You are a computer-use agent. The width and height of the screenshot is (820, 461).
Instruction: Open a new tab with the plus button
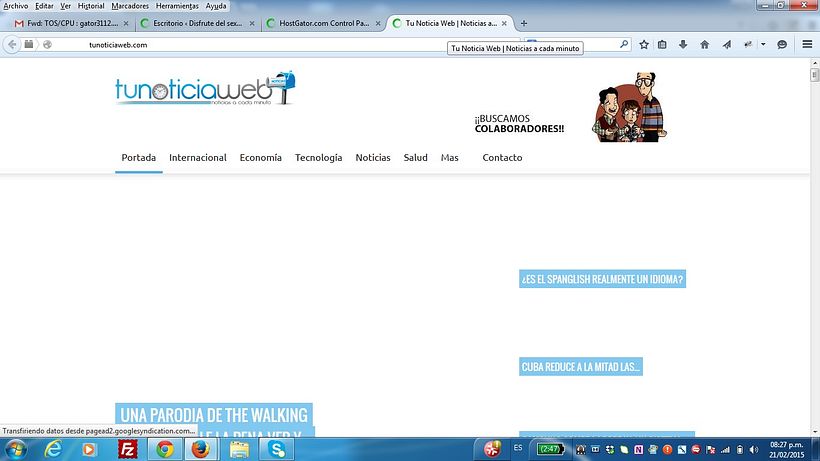click(523, 23)
